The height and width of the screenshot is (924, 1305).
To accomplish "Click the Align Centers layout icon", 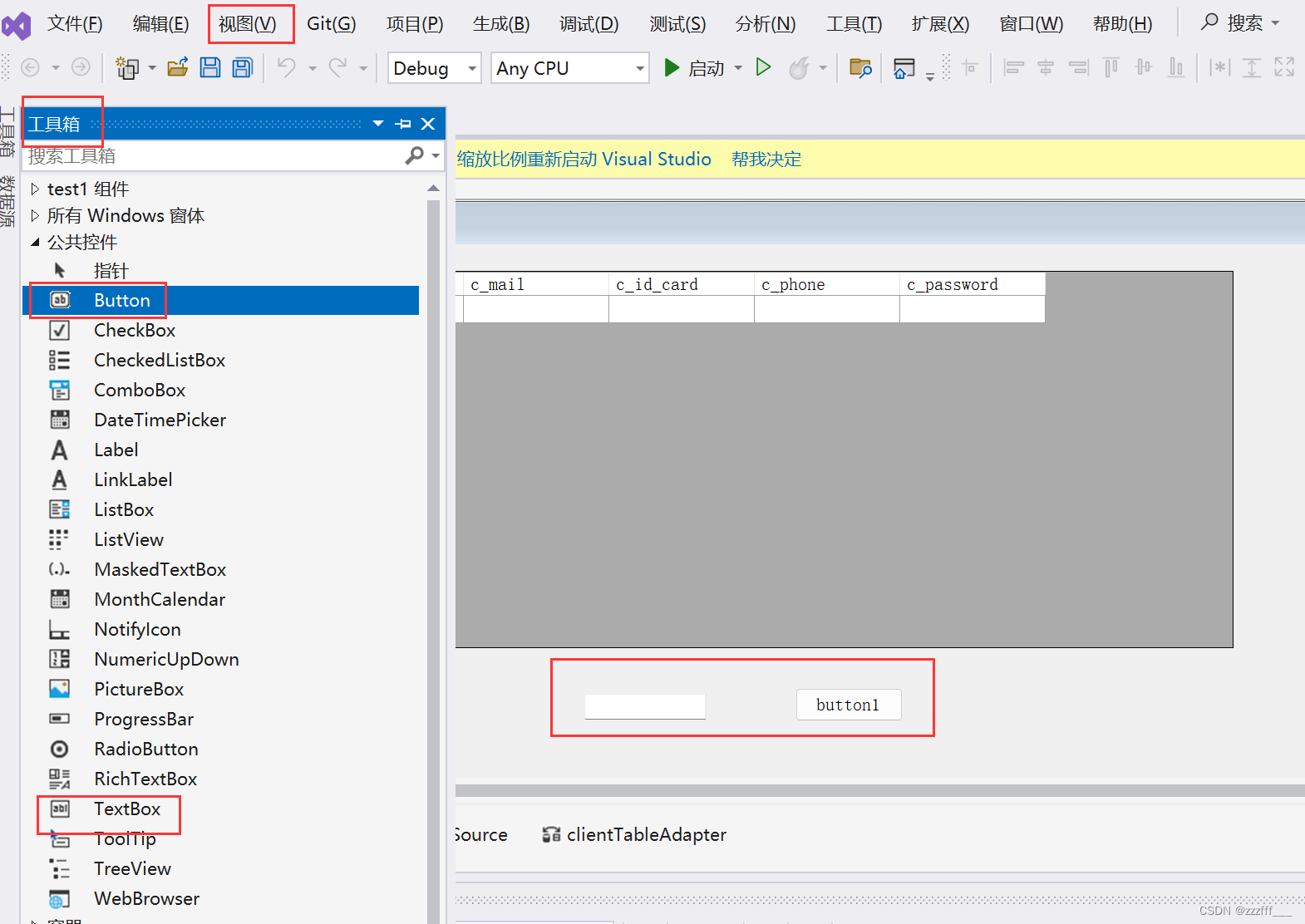I will coord(1046,67).
